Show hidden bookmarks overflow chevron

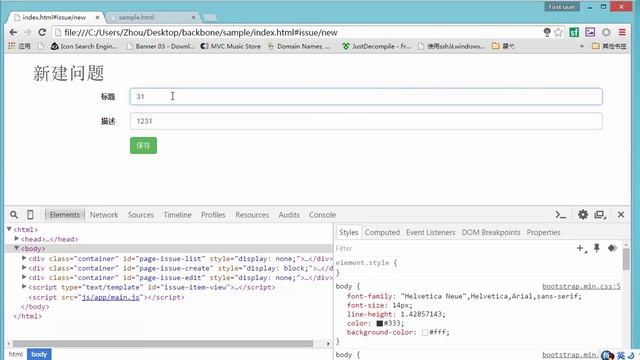[582, 46]
